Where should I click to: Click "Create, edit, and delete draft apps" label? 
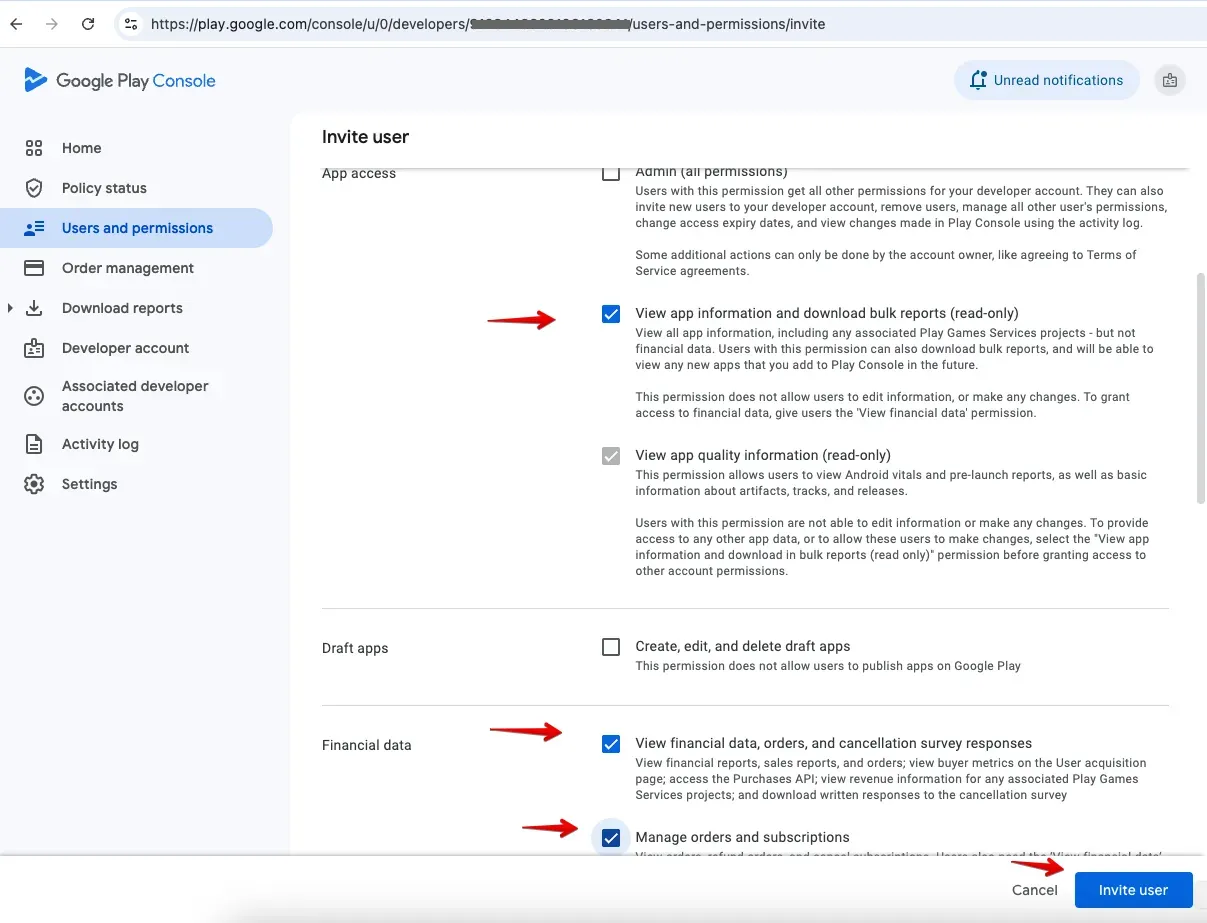[743, 646]
